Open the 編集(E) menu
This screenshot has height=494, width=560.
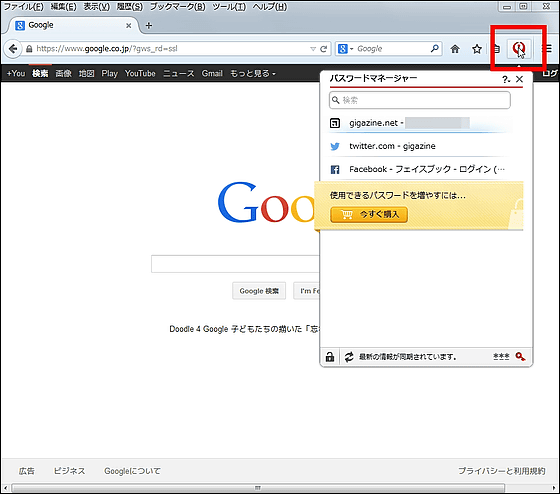(x=63, y=6)
